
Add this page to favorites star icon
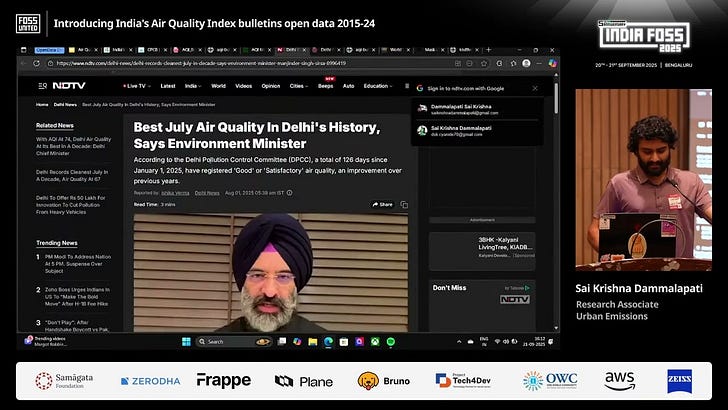[483, 63]
